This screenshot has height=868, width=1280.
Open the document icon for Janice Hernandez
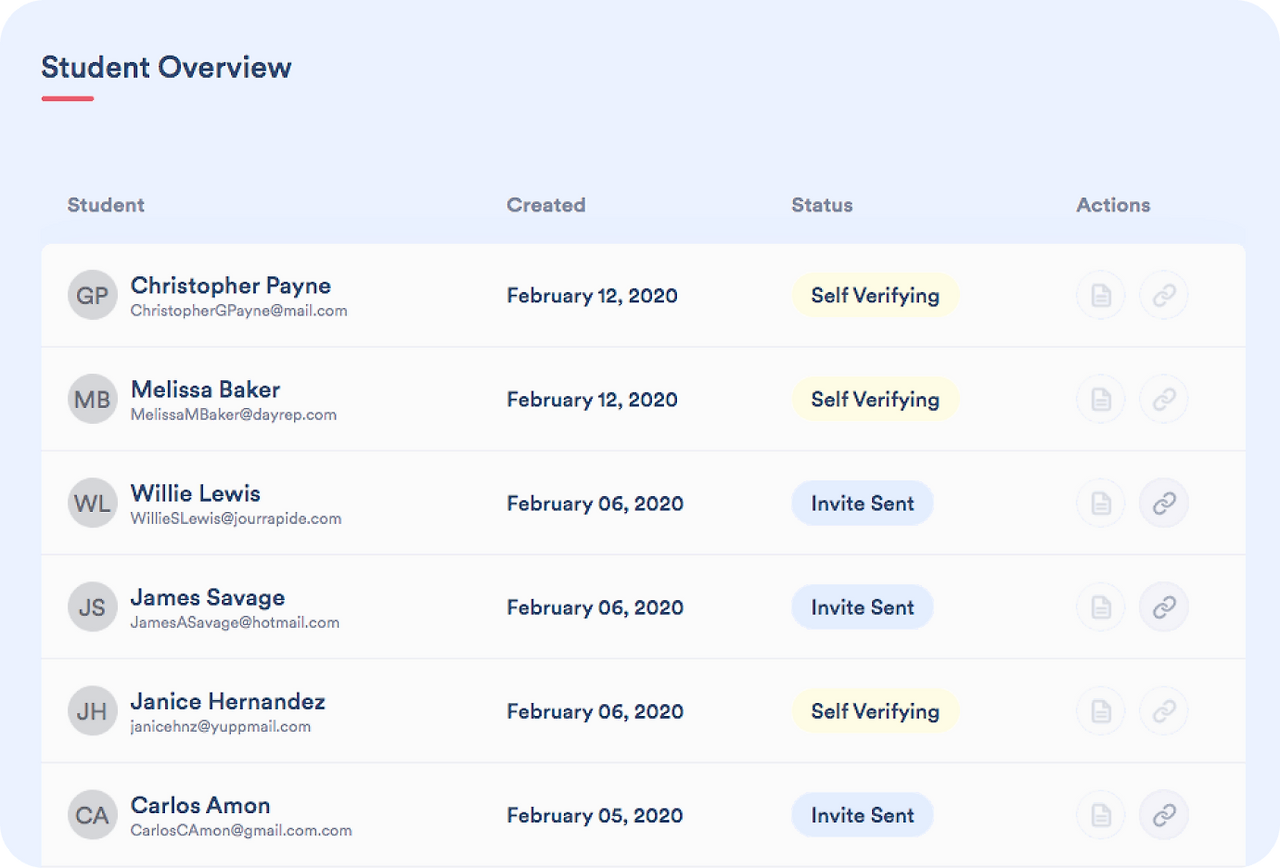(1100, 711)
